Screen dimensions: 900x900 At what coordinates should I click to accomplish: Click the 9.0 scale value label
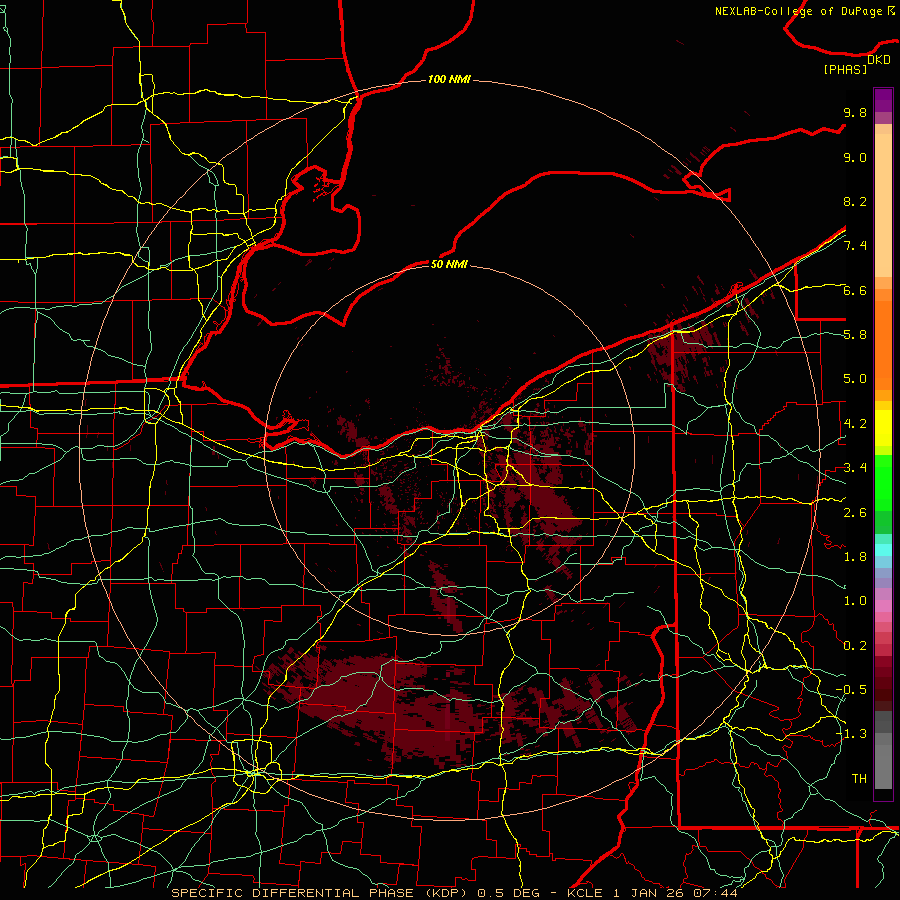855,157
